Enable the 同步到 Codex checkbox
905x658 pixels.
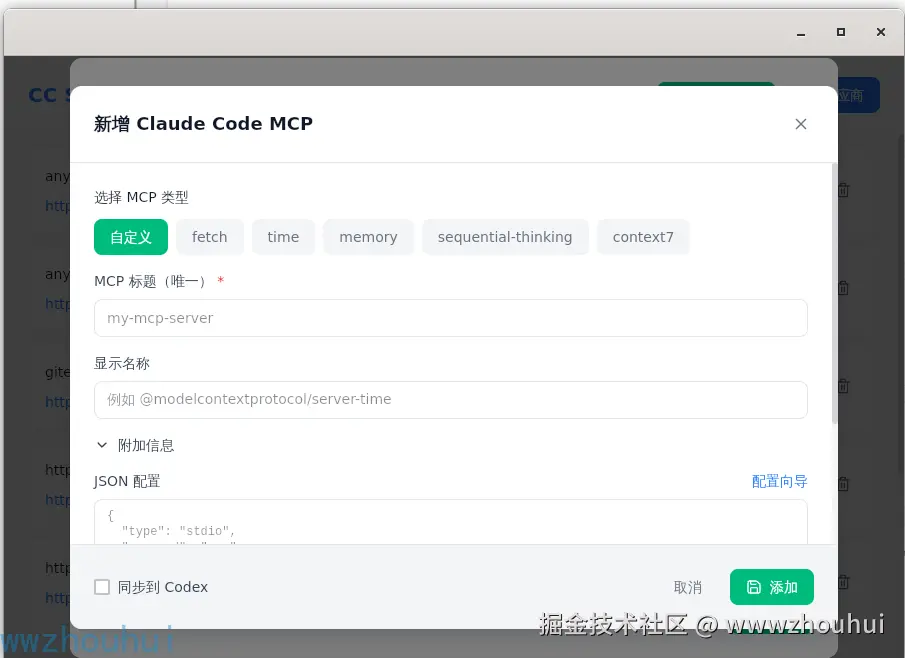pyautogui.click(x=102, y=587)
